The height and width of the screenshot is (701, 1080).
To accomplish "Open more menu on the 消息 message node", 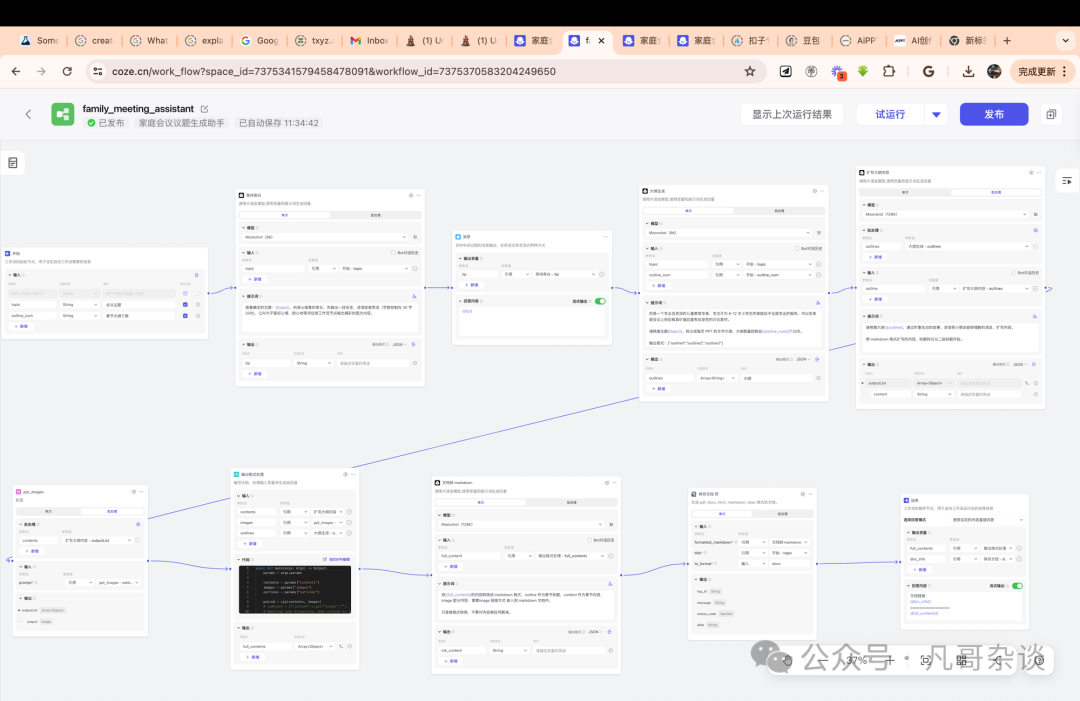I will coord(605,236).
